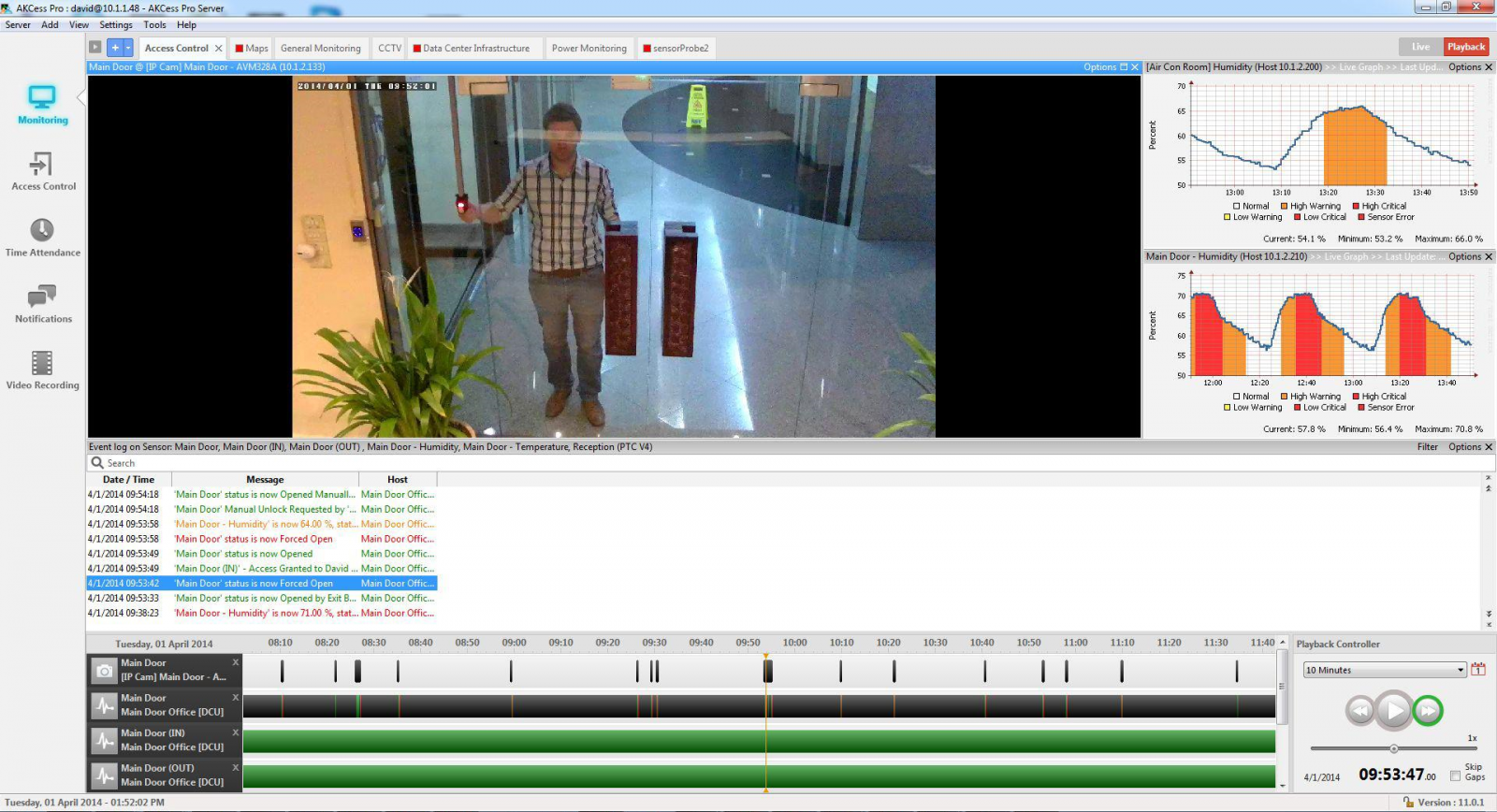
Task: Open the 10 Minutes interval dropdown
Action: 1384,670
